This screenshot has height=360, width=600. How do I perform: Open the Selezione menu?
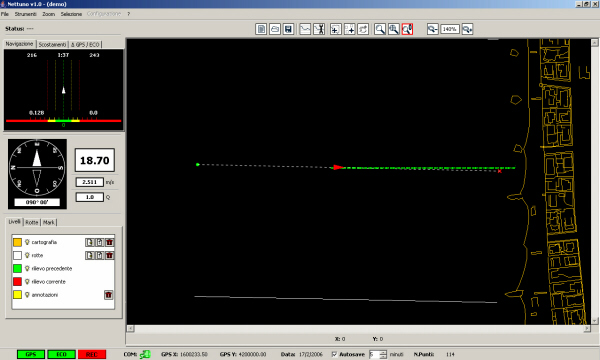point(71,14)
